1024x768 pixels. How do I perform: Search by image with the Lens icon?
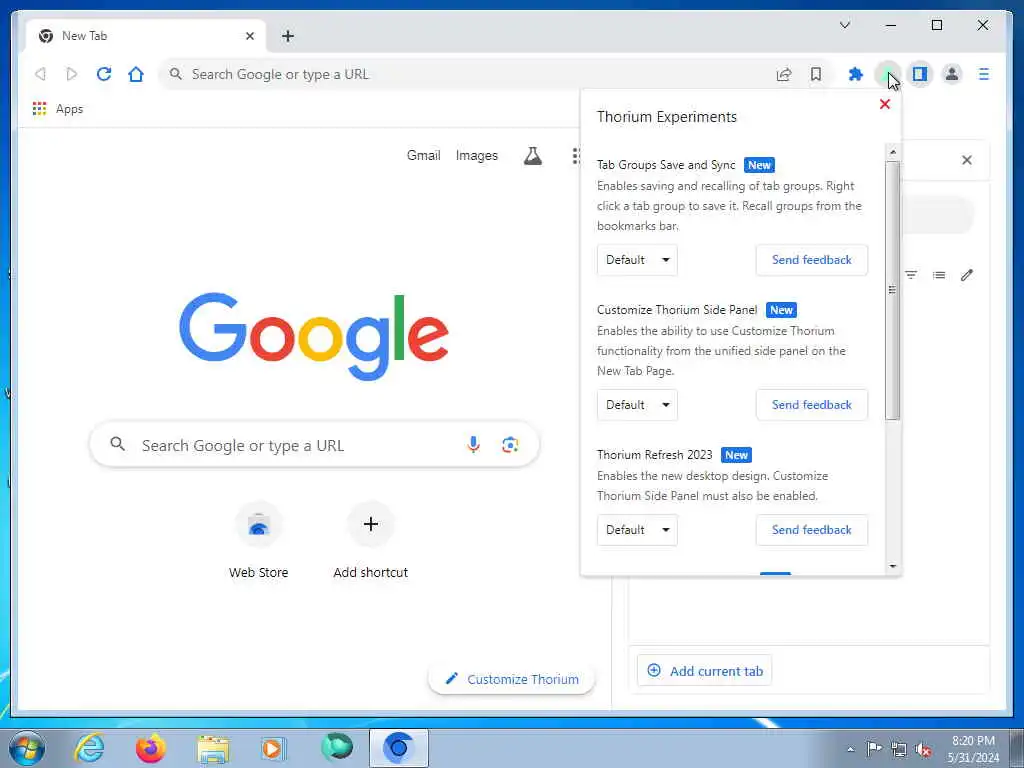(x=510, y=445)
